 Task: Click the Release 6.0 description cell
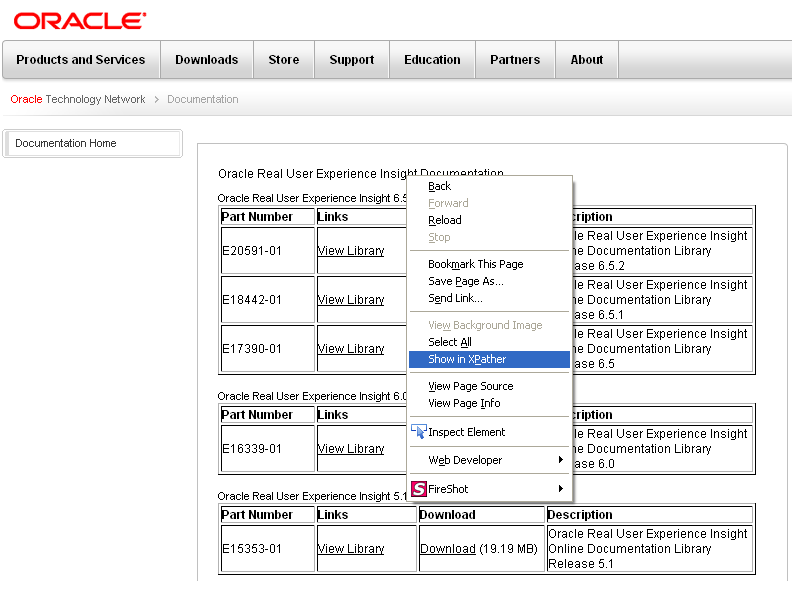coord(662,449)
